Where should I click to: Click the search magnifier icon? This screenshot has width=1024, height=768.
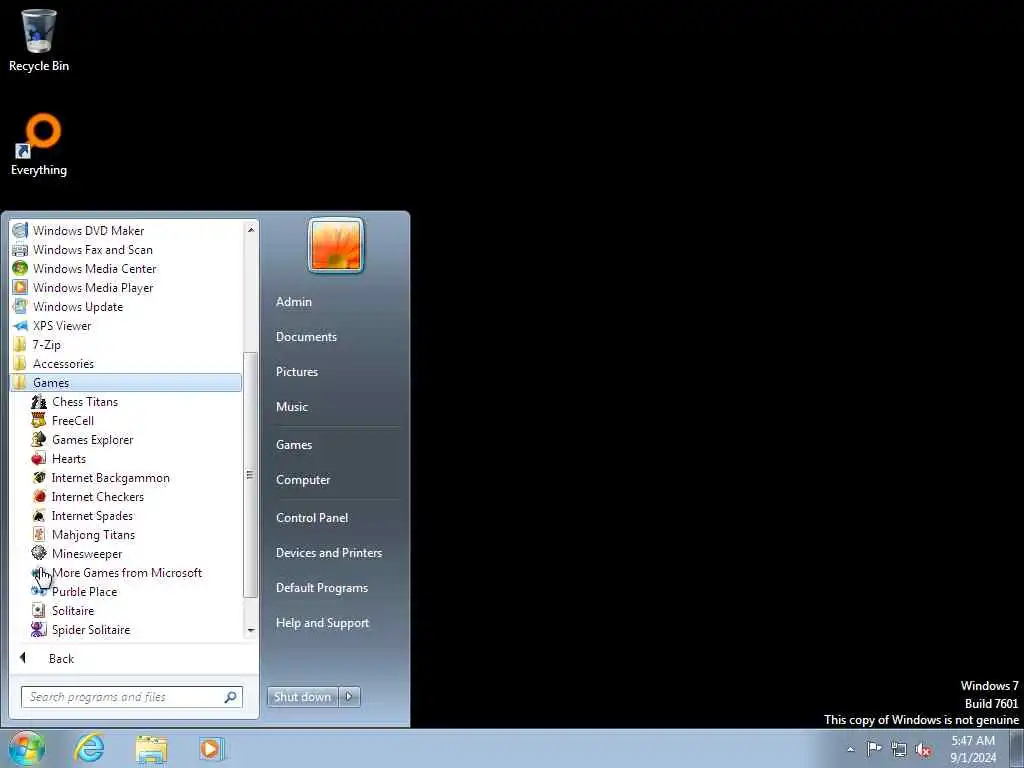click(x=231, y=697)
